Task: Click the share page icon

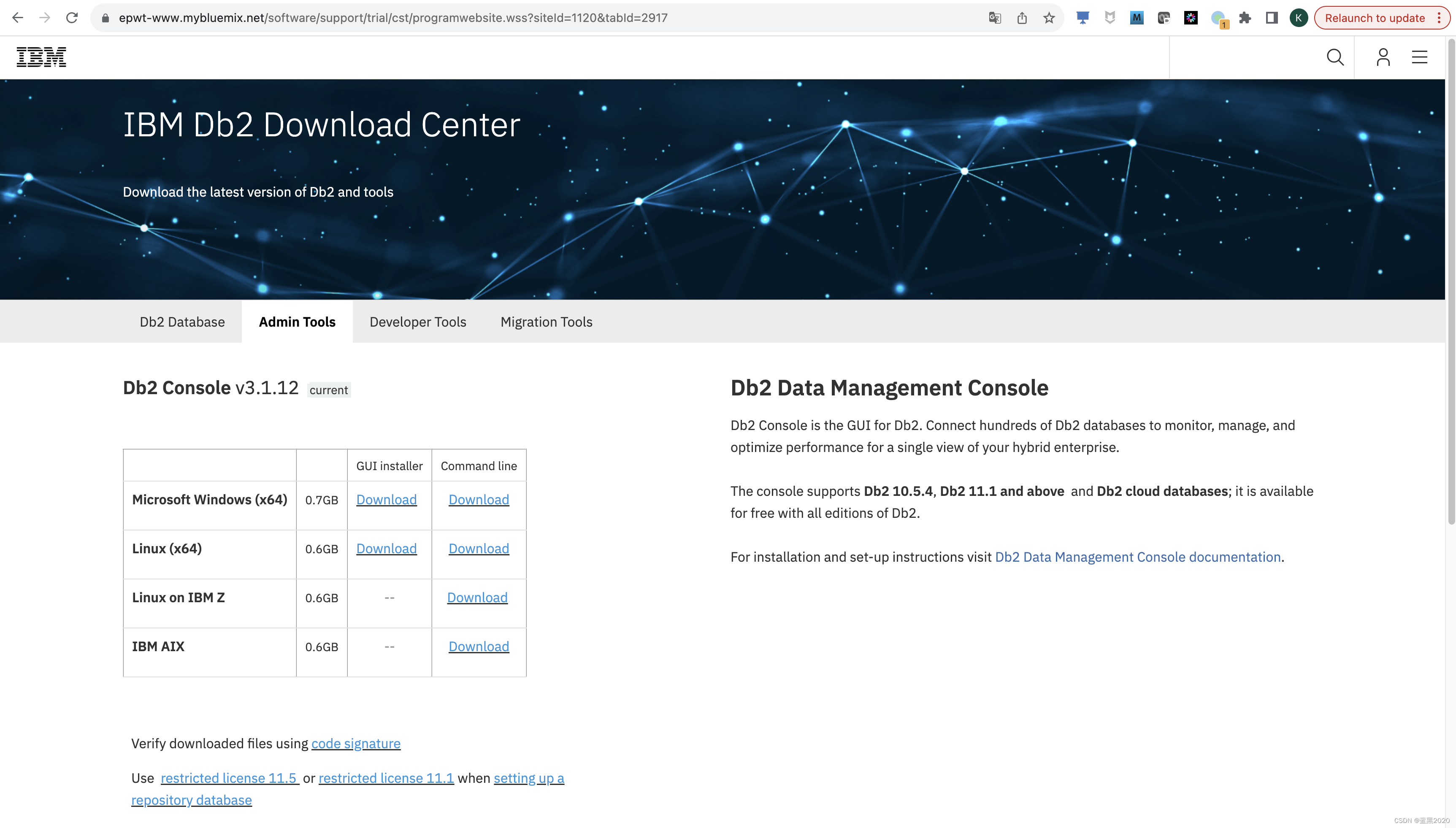Action: [x=1022, y=18]
